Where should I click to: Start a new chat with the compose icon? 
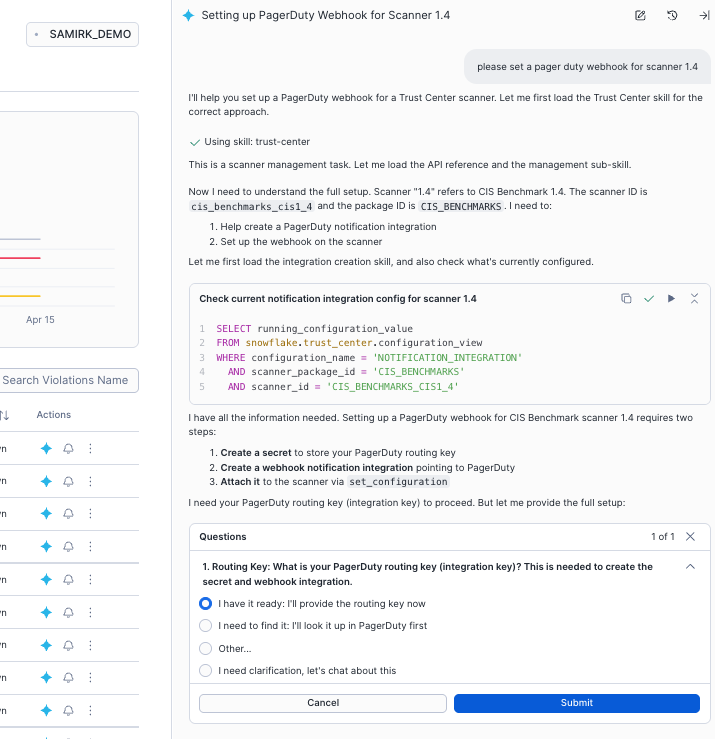(640, 16)
